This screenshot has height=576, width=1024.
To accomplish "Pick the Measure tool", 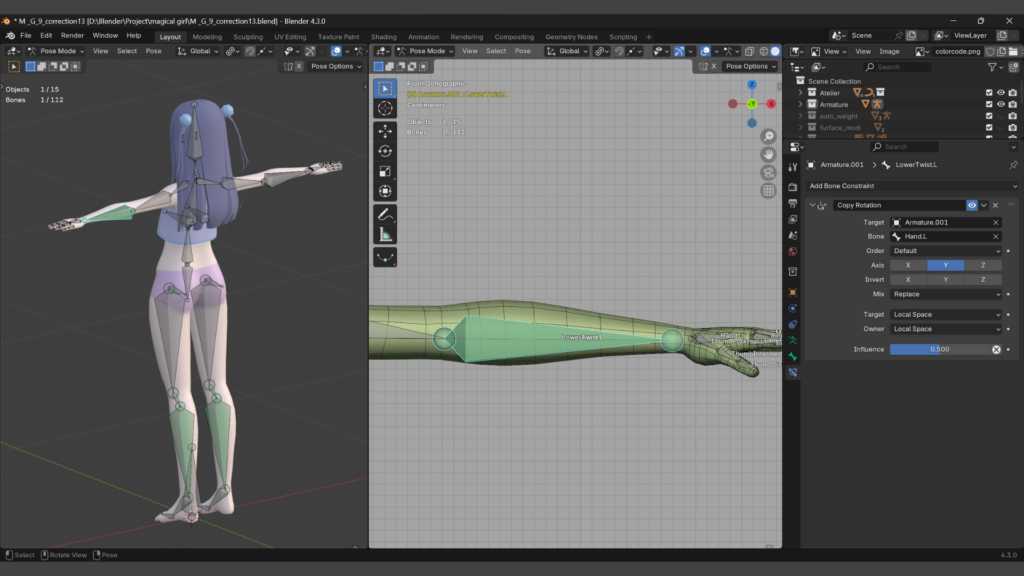I will tap(385, 235).
